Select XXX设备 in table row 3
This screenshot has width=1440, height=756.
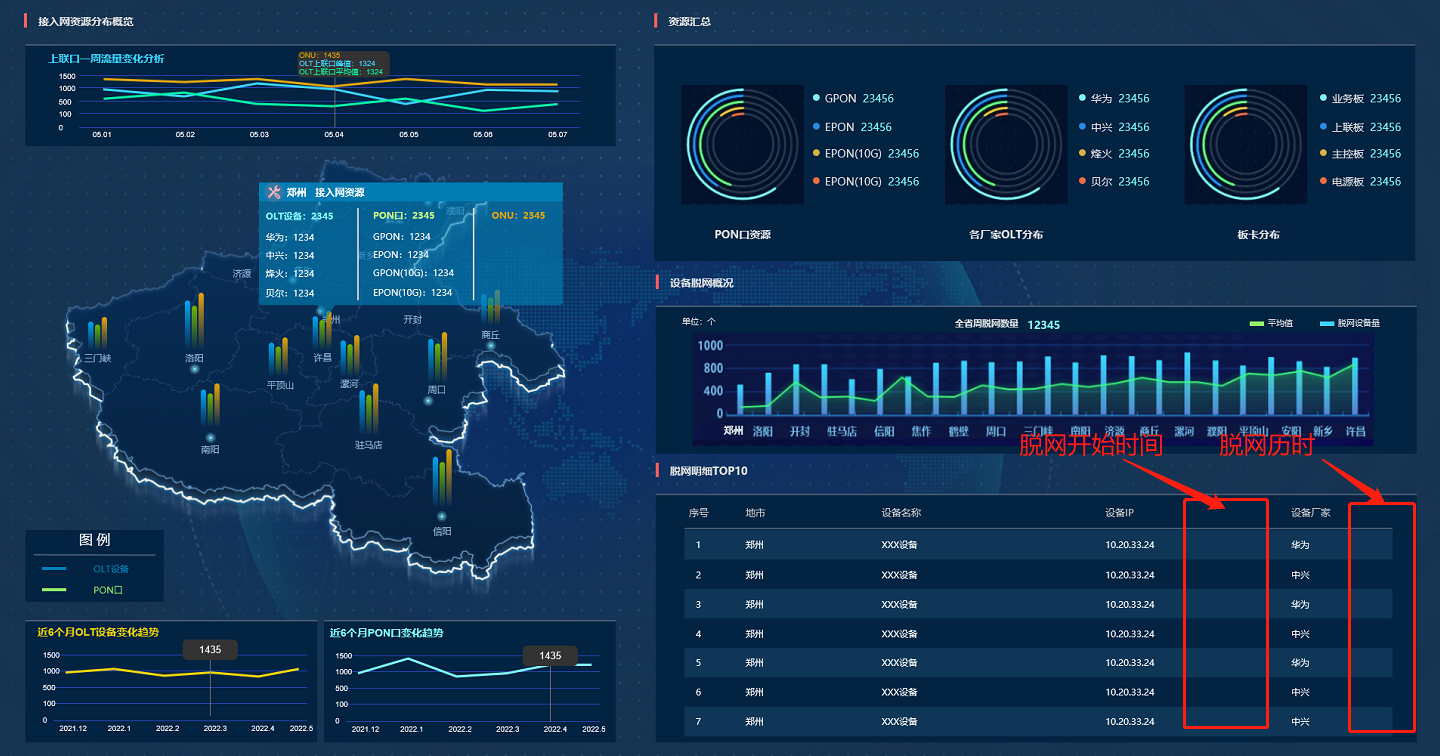tap(899, 604)
